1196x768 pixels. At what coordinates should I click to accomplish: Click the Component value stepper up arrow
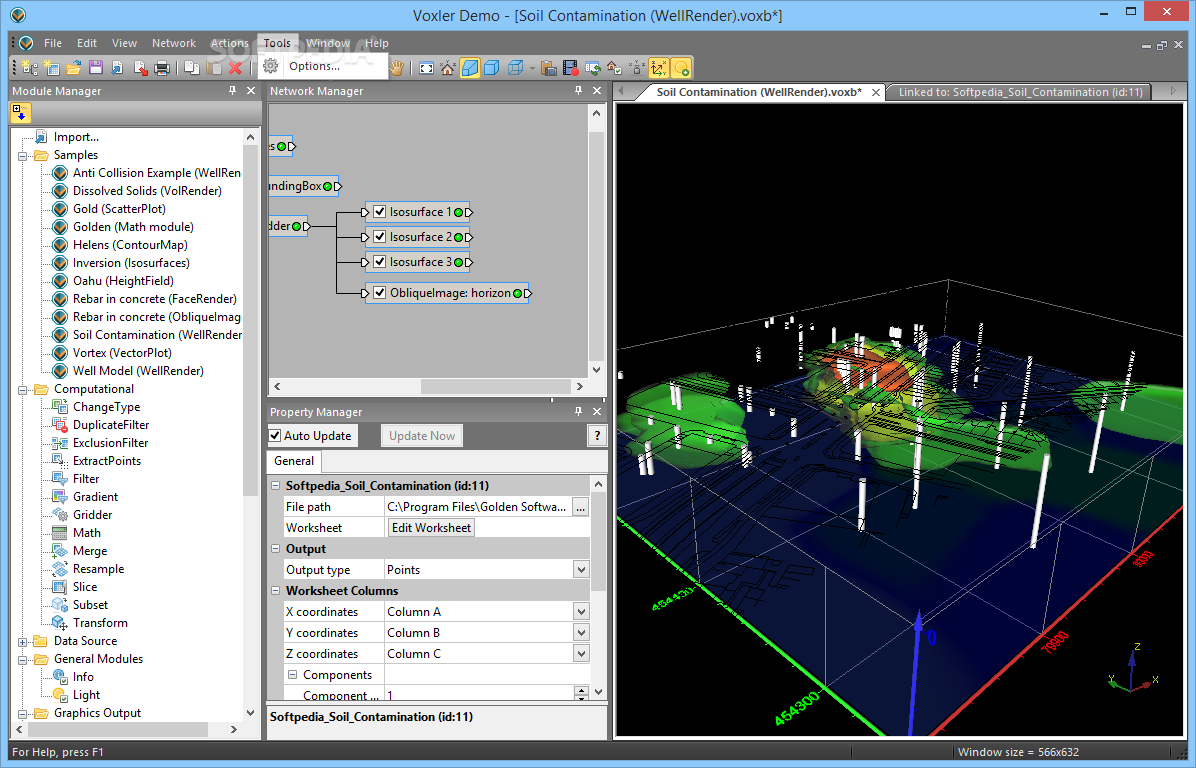pyautogui.click(x=581, y=691)
